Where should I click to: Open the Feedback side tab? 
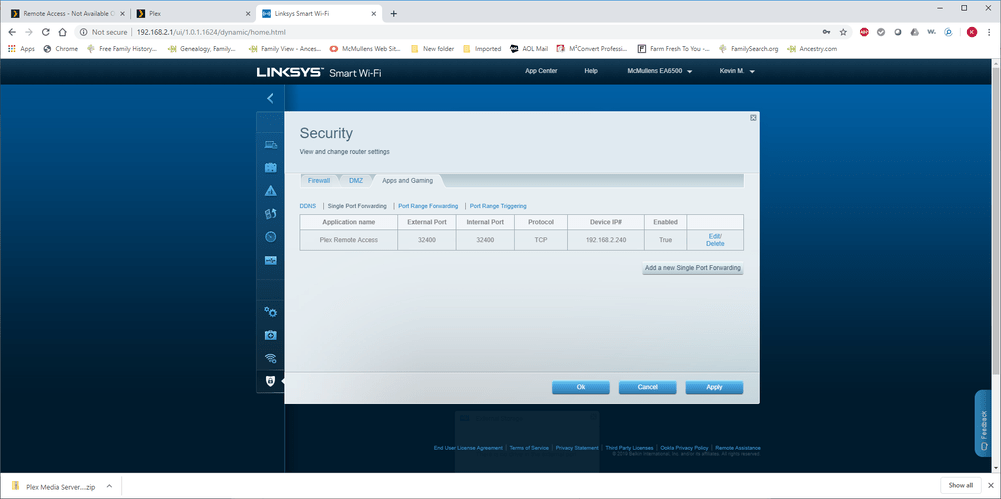983,424
